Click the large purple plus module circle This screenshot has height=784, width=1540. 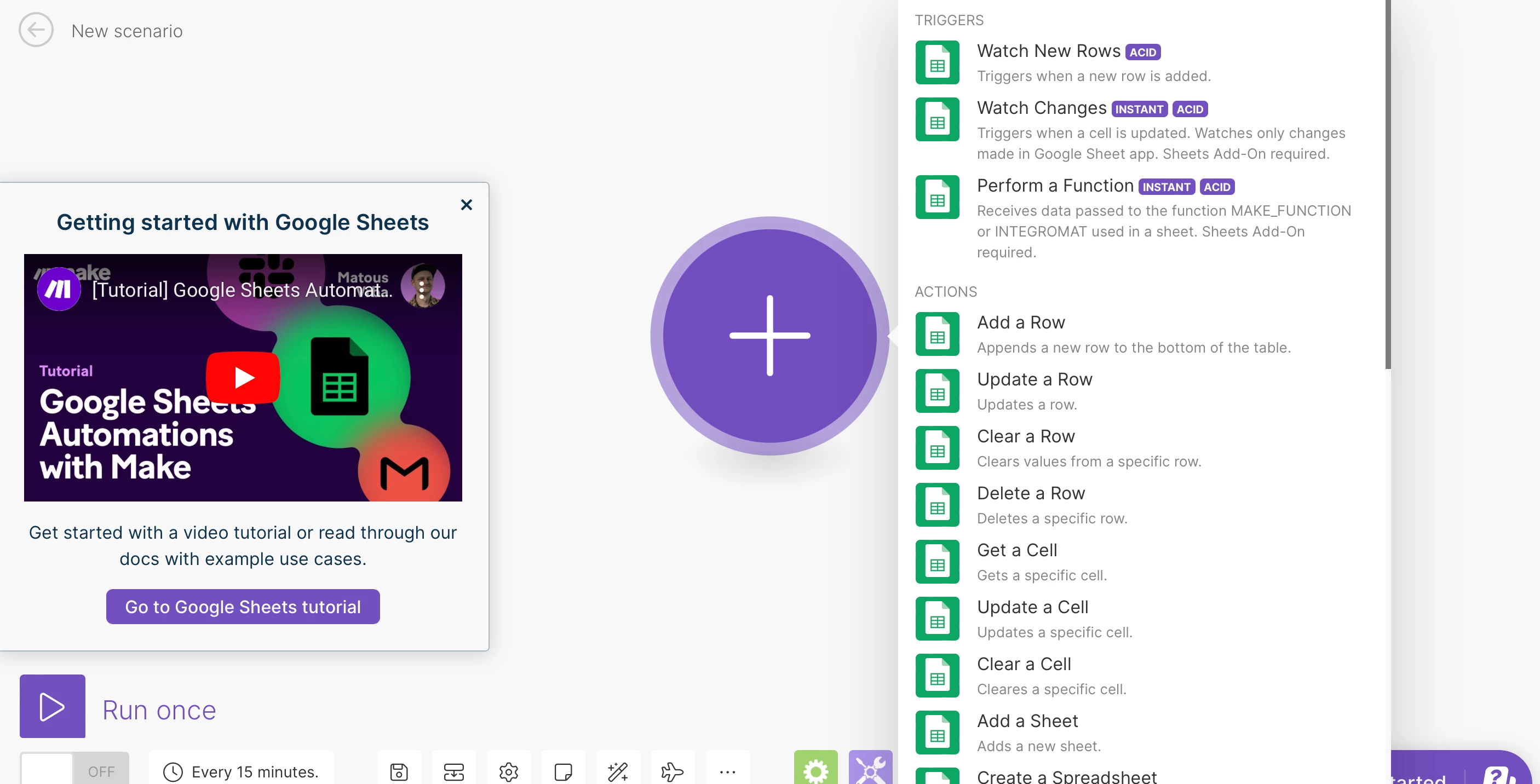769,335
